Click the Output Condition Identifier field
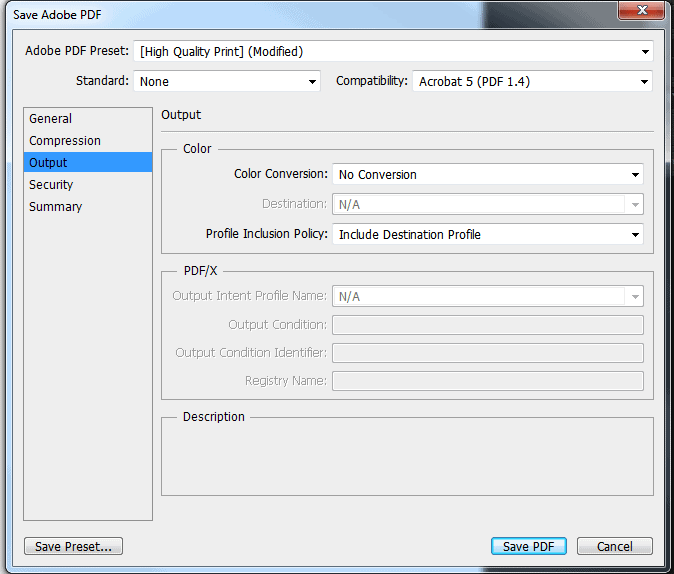Screen dimensions: 674x574 pyautogui.click(x=487, y=353)
